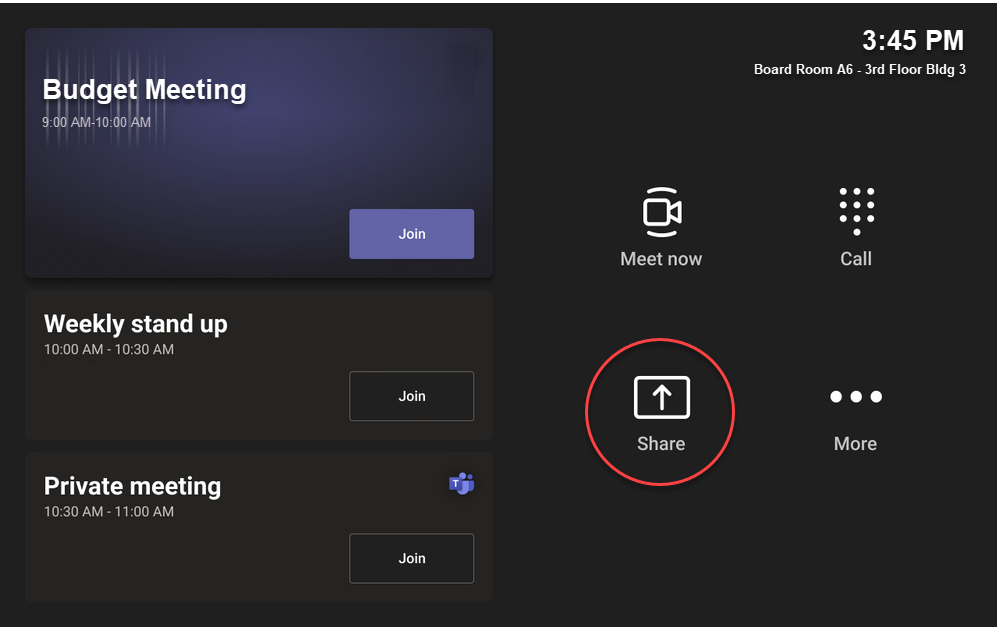Select the upward arrow inside Share

point(660,396)
